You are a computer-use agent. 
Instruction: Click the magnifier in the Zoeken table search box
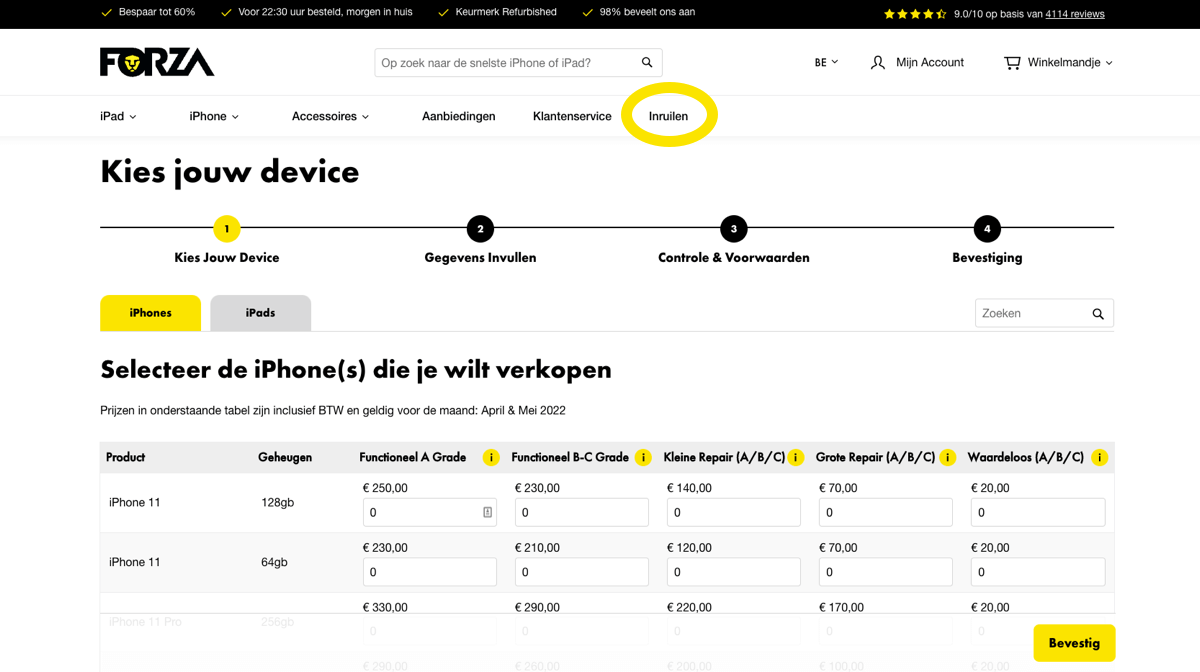point(1098,313)
